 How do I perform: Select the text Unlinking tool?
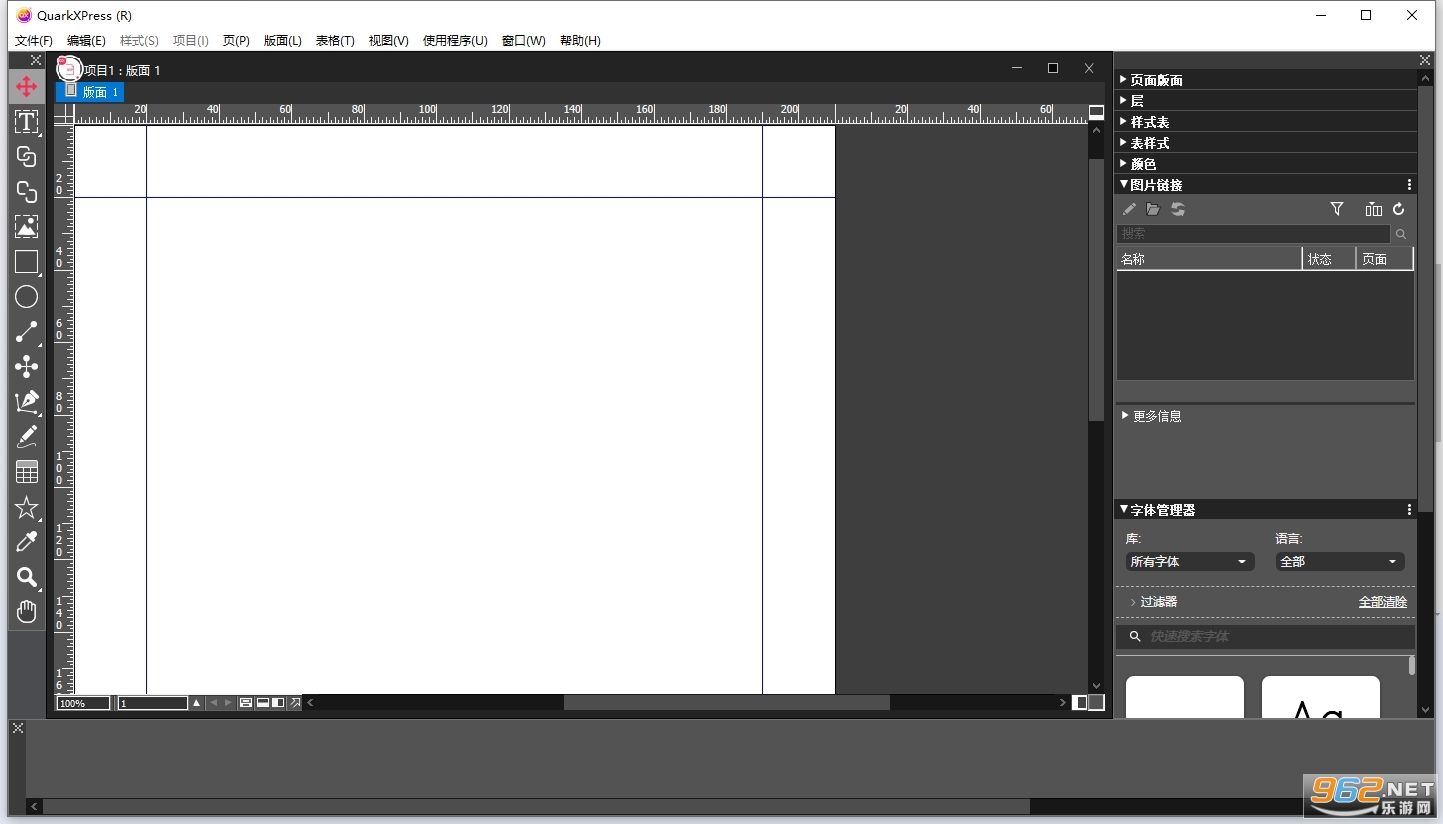(27, 192)
